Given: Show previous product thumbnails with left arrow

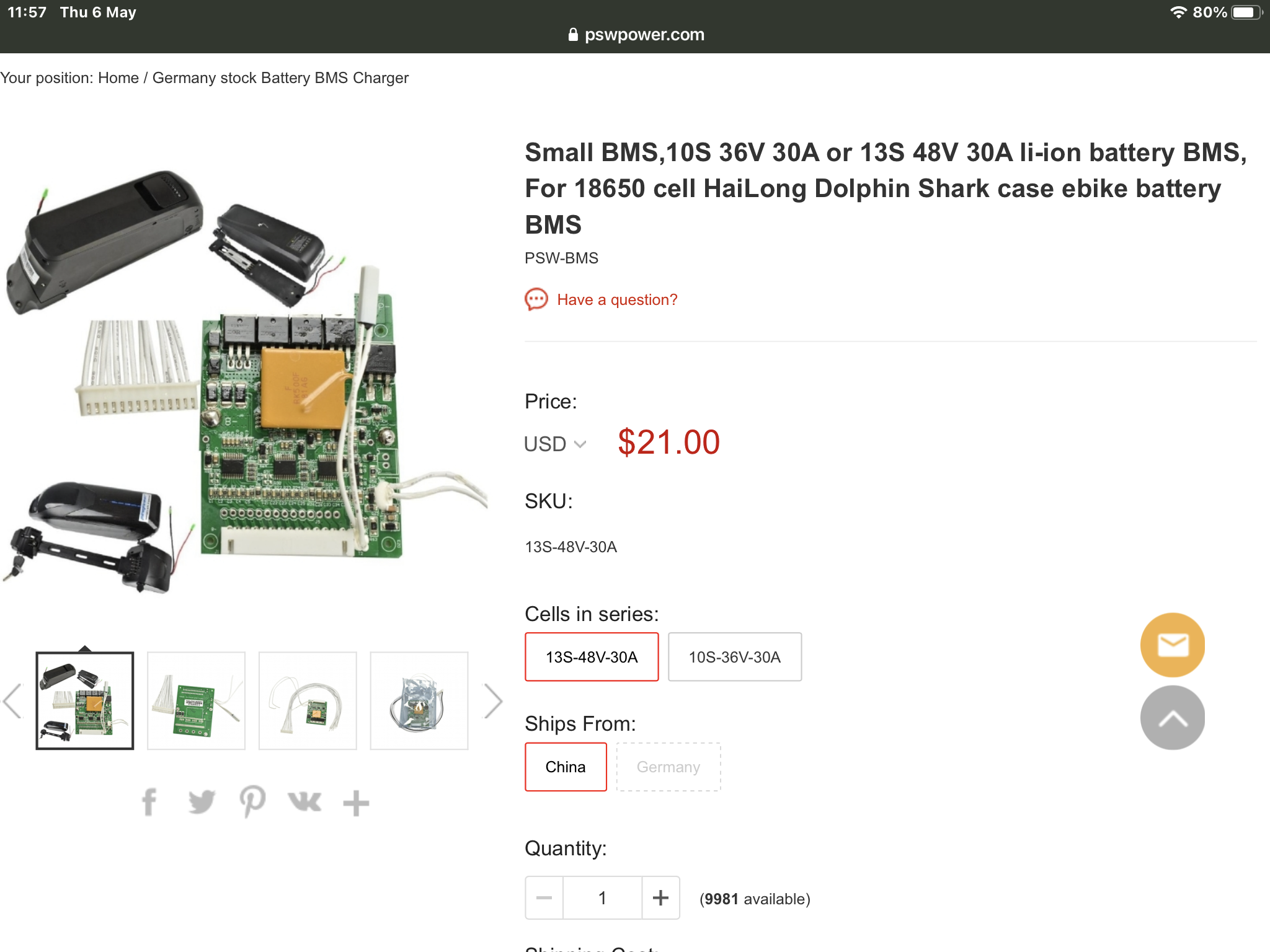Looking at the screenshot, I should tap(12, 701).
